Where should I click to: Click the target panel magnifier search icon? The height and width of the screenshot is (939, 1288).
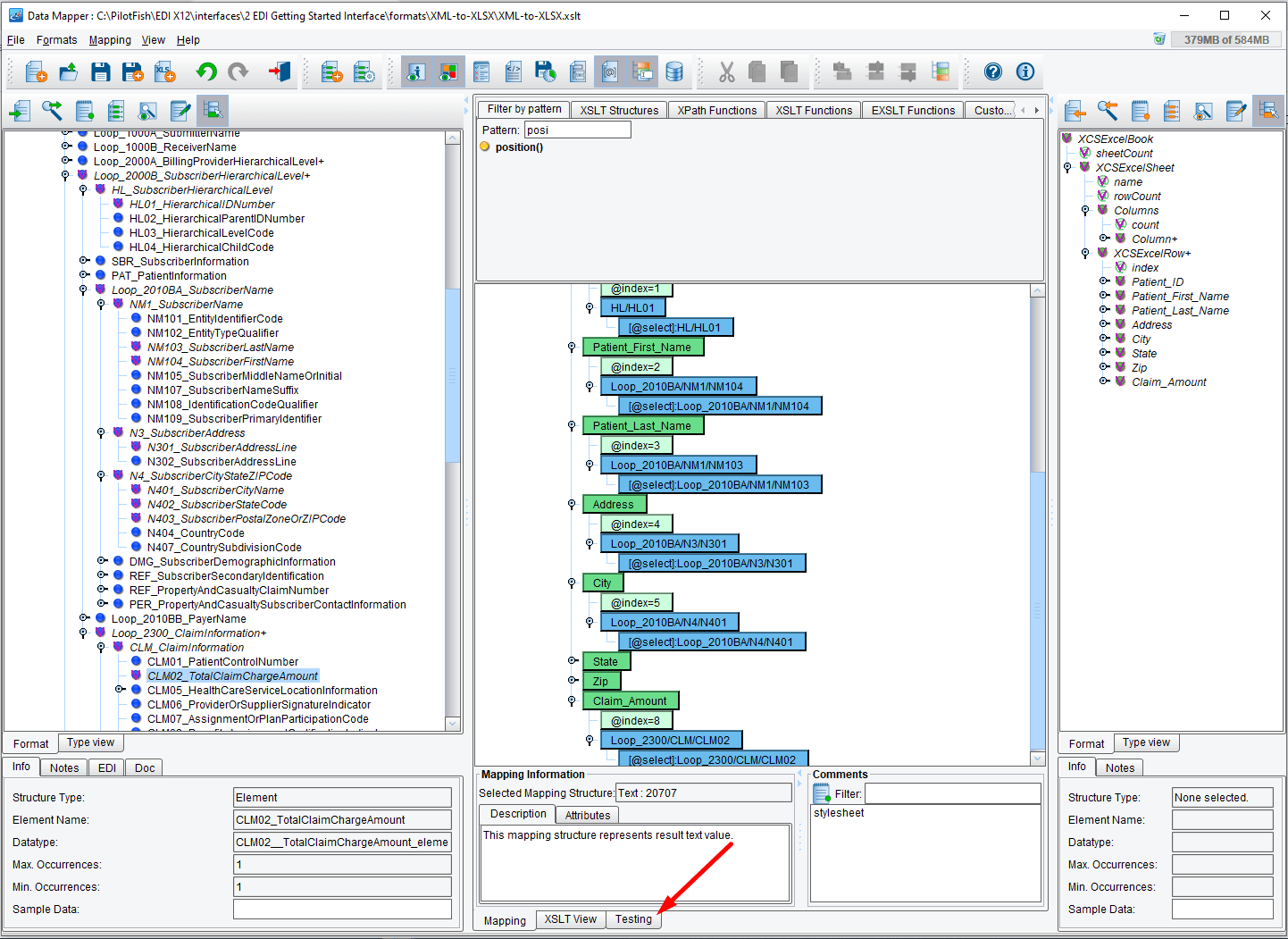pos(1108,111)
